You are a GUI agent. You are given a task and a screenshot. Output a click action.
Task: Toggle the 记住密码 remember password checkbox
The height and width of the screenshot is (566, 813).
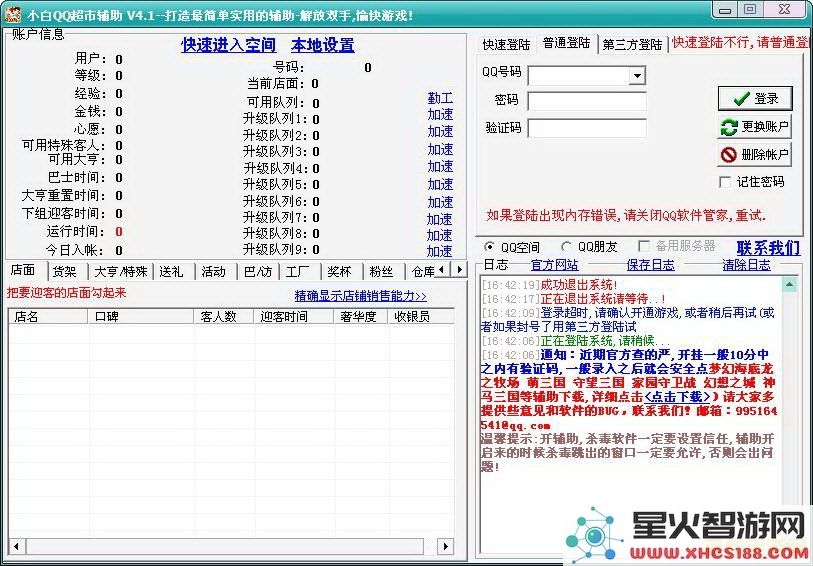click(x=725, y=182)
